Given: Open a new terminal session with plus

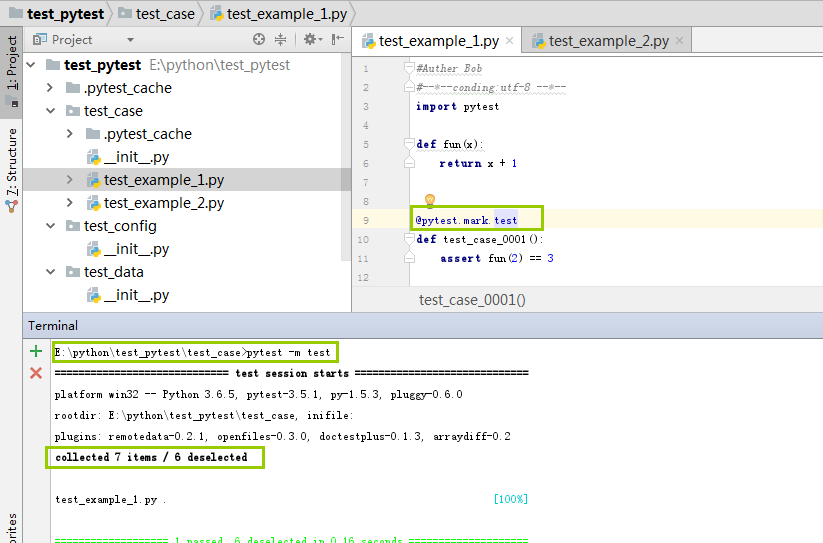Looking at the screenshot, I should pyautogui.click(x=36, y=351).
